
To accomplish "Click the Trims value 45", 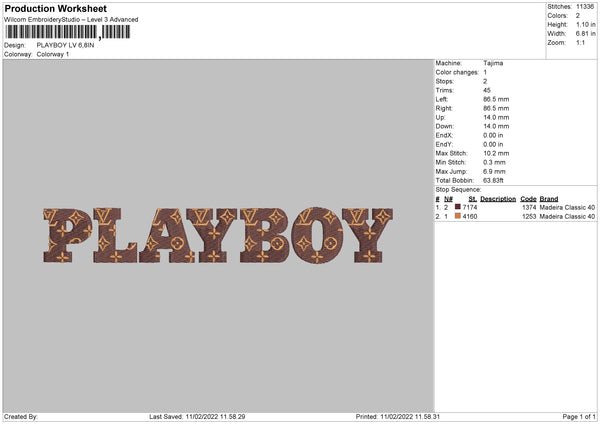I will [x=487, y=90].
